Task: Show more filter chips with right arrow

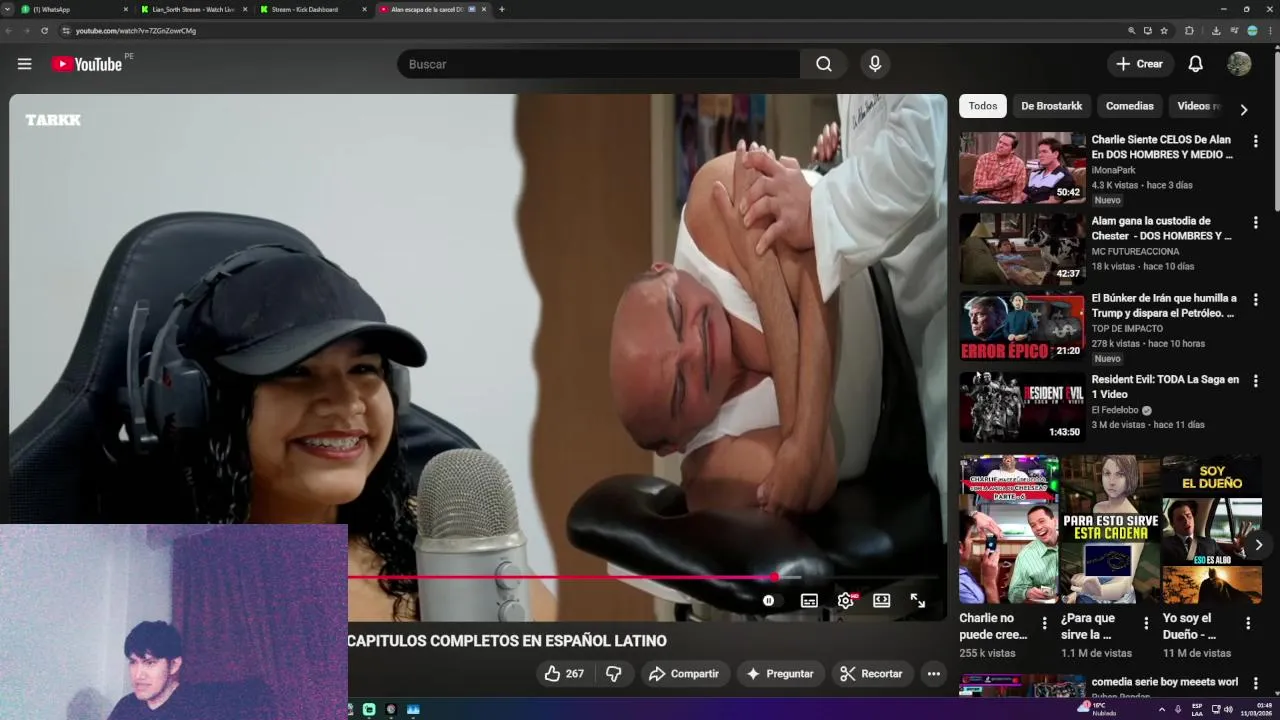Action: pos(1244,109)
